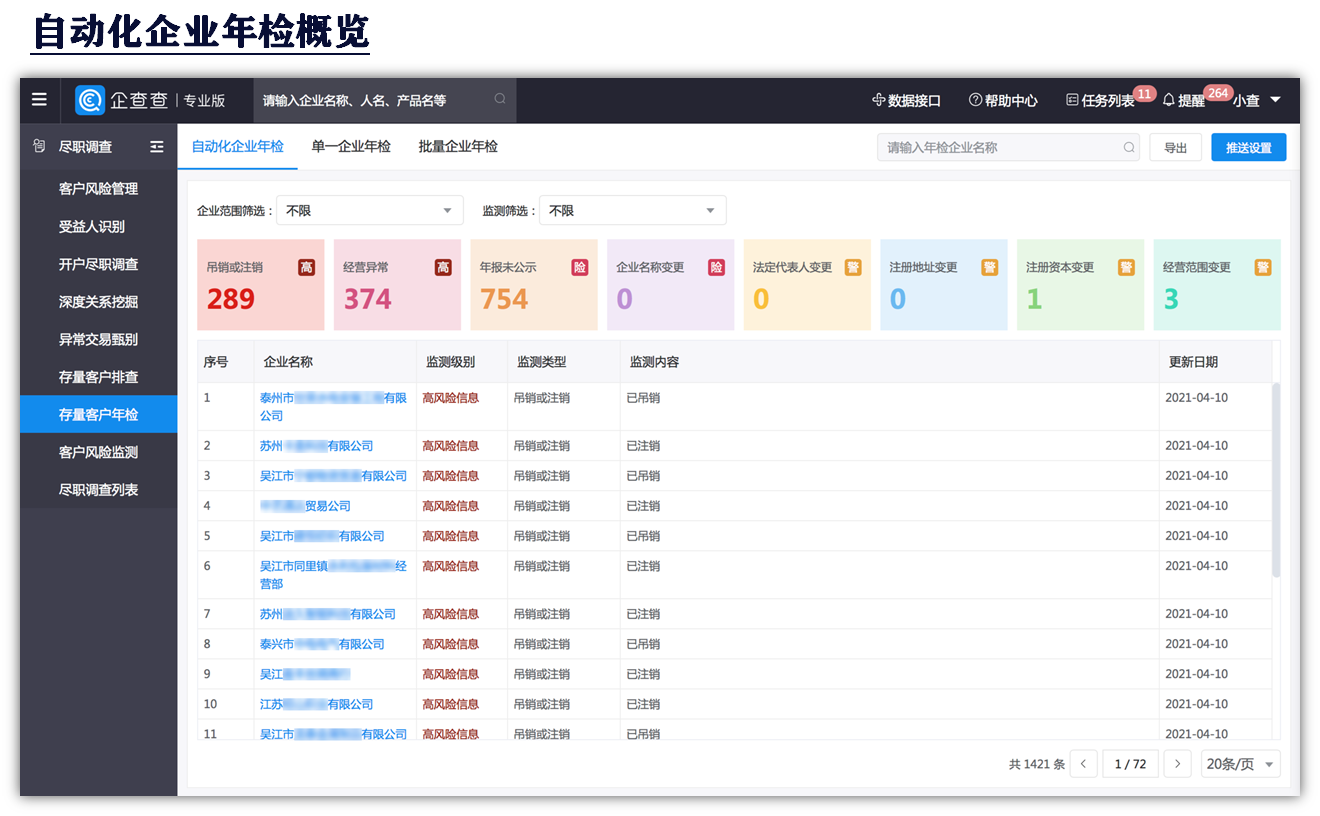Click 警 badge on 经营范围变更 card
The height and width of the screenshot is (816, 1320).
point(1263,267)
